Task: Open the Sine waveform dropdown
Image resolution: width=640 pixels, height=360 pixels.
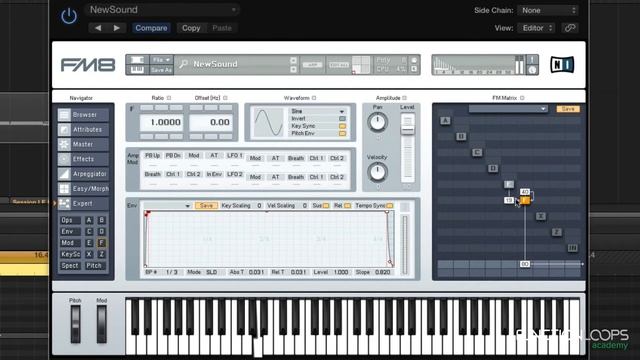Action: [x=318, y=111]
